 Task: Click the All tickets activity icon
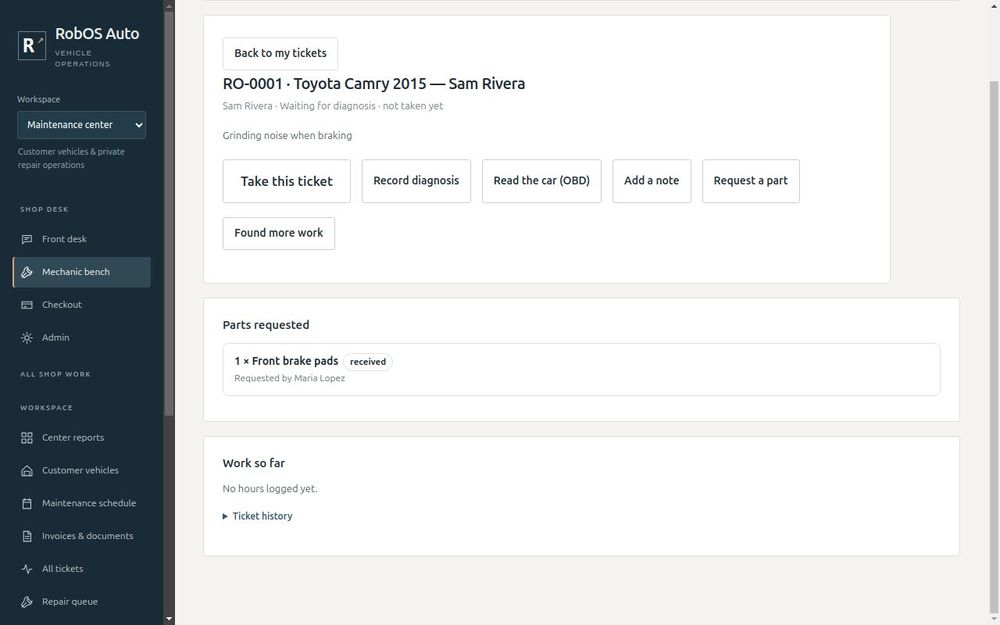pyautogui.click(x=27, y=569)
